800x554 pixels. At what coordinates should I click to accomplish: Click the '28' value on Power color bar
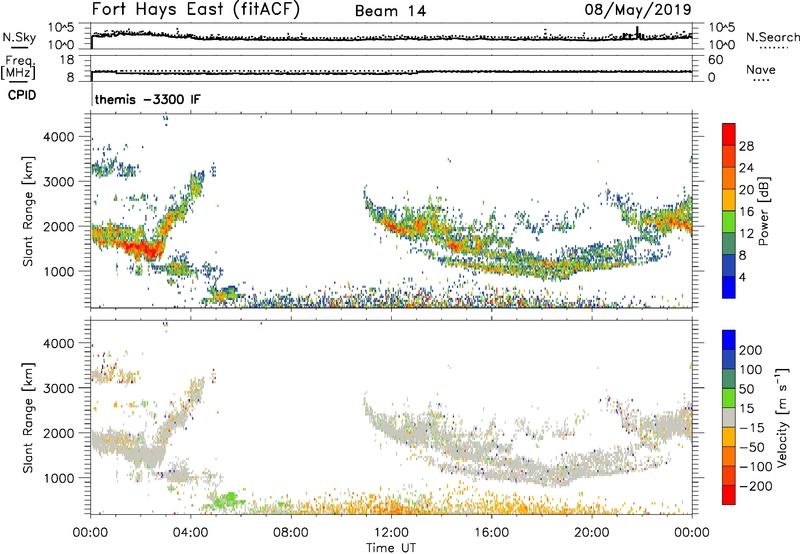tap(746, 146)
